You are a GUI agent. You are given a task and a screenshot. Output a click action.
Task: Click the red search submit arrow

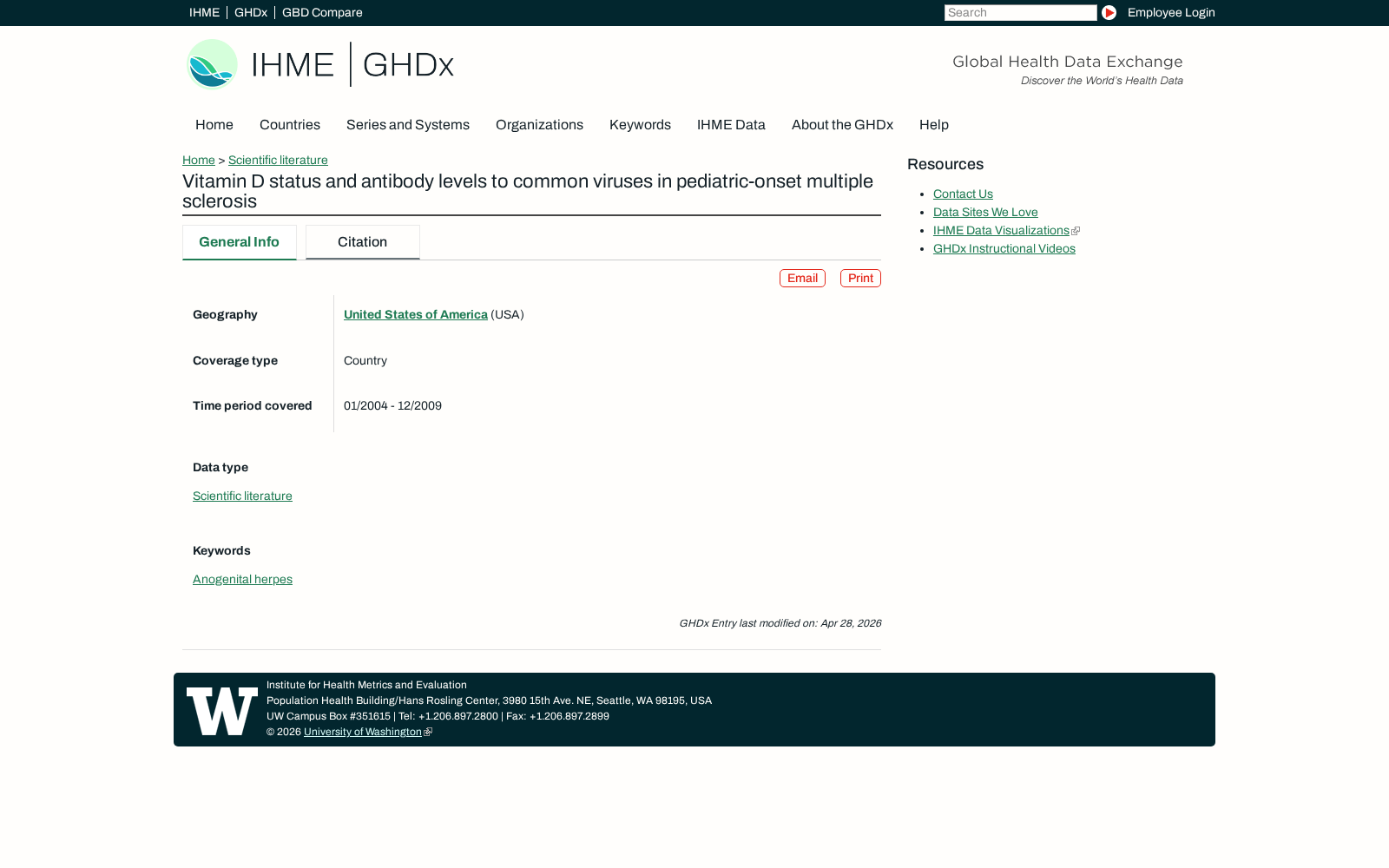click(x=1109, y=13)
